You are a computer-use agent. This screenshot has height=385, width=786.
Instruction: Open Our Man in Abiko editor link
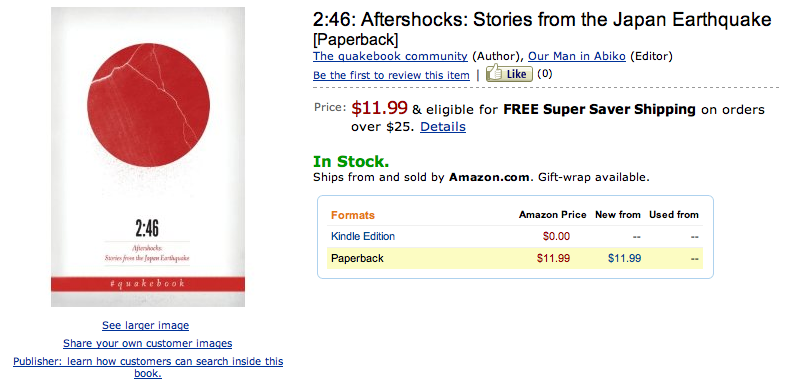click(577, 56)
